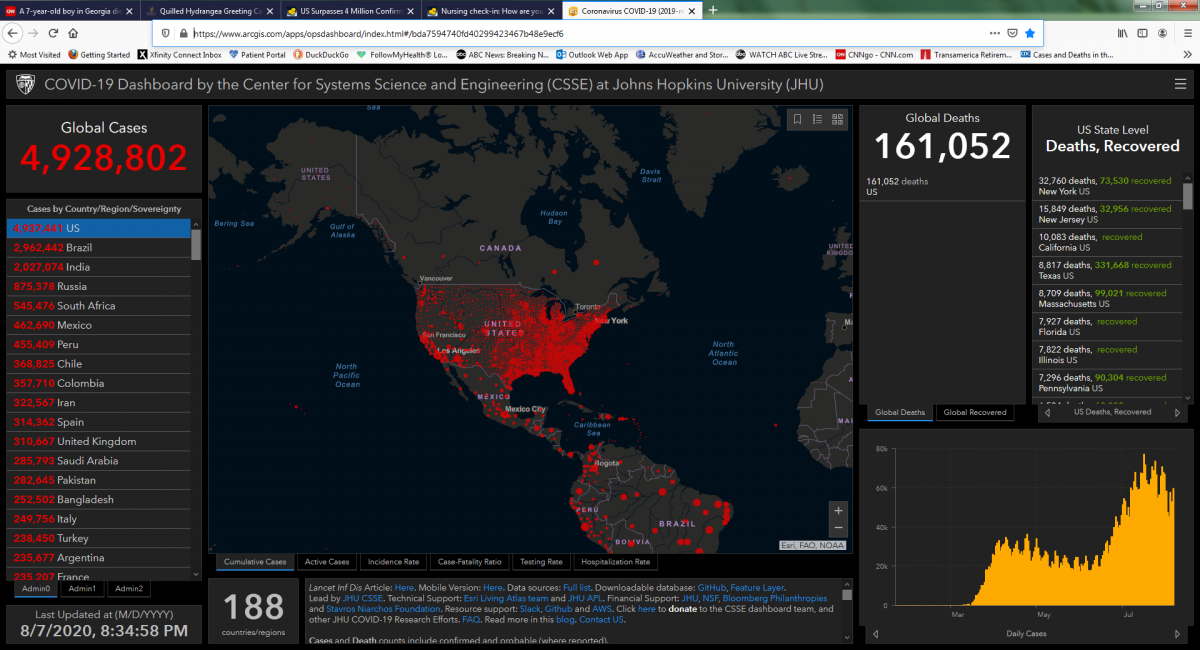Viewport: 1200px width, 650px height.
Task: Click the map bookmarks icon
Action: click(797, 119)
